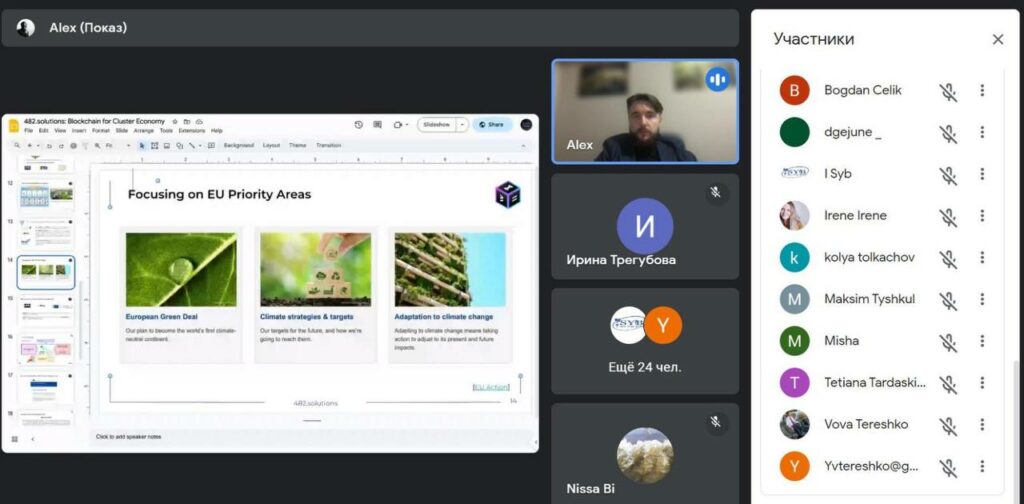1024x504 pixels.
Task: Open the Extensions menu
Action: tap(192, 131)
